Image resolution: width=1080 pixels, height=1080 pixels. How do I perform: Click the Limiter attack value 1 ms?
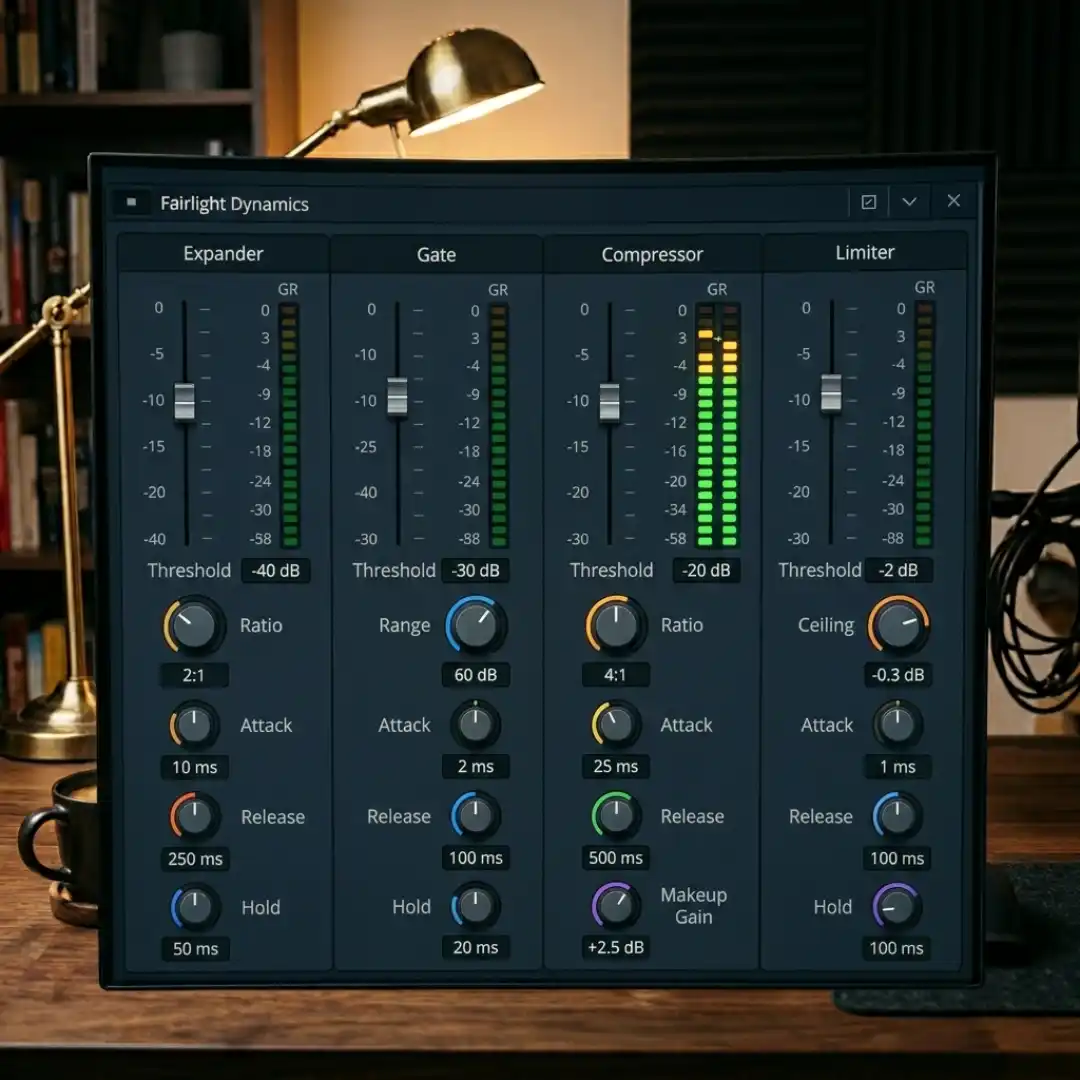coord(897,767)
